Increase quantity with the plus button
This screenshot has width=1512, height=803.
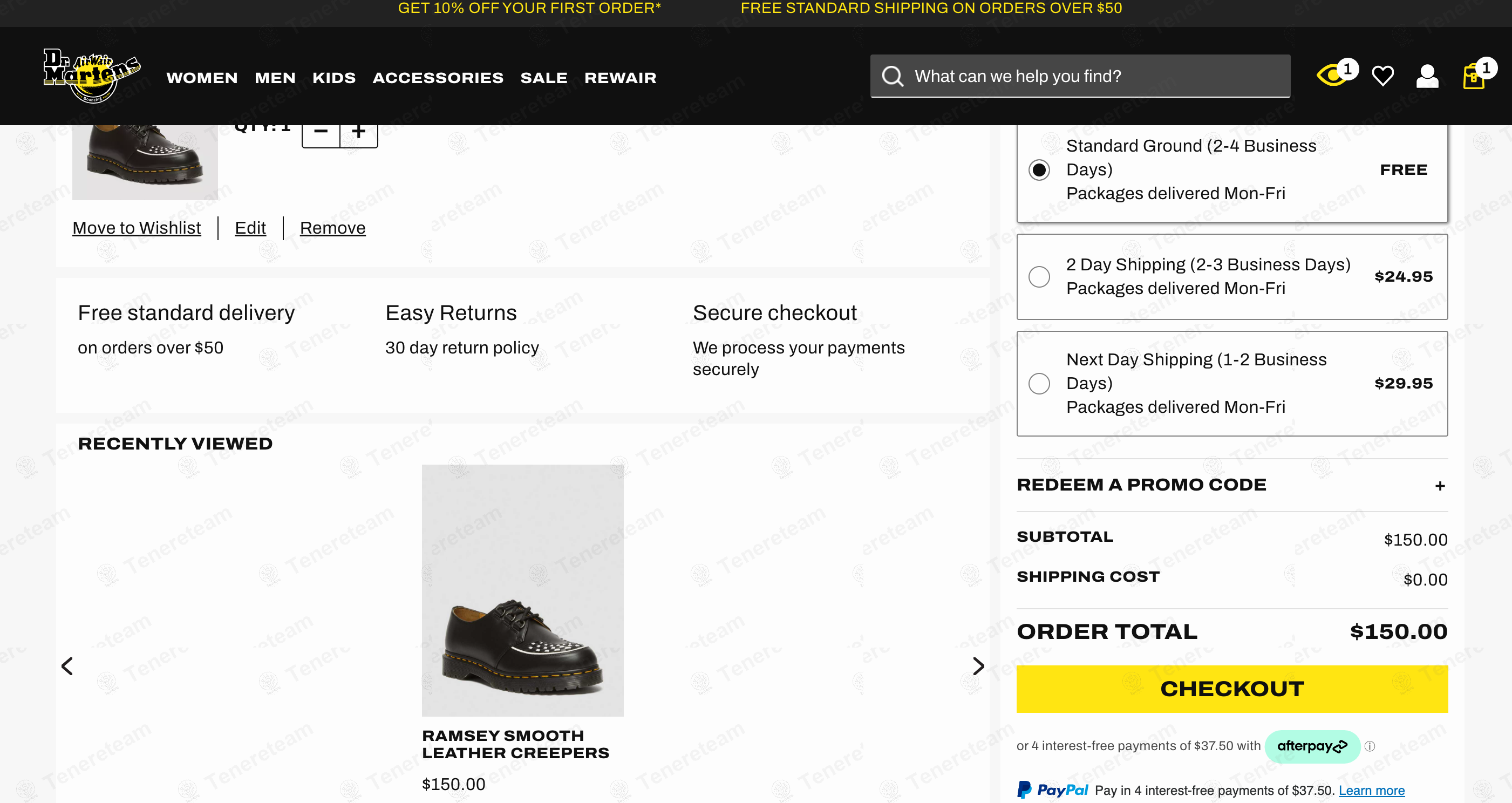359,132
